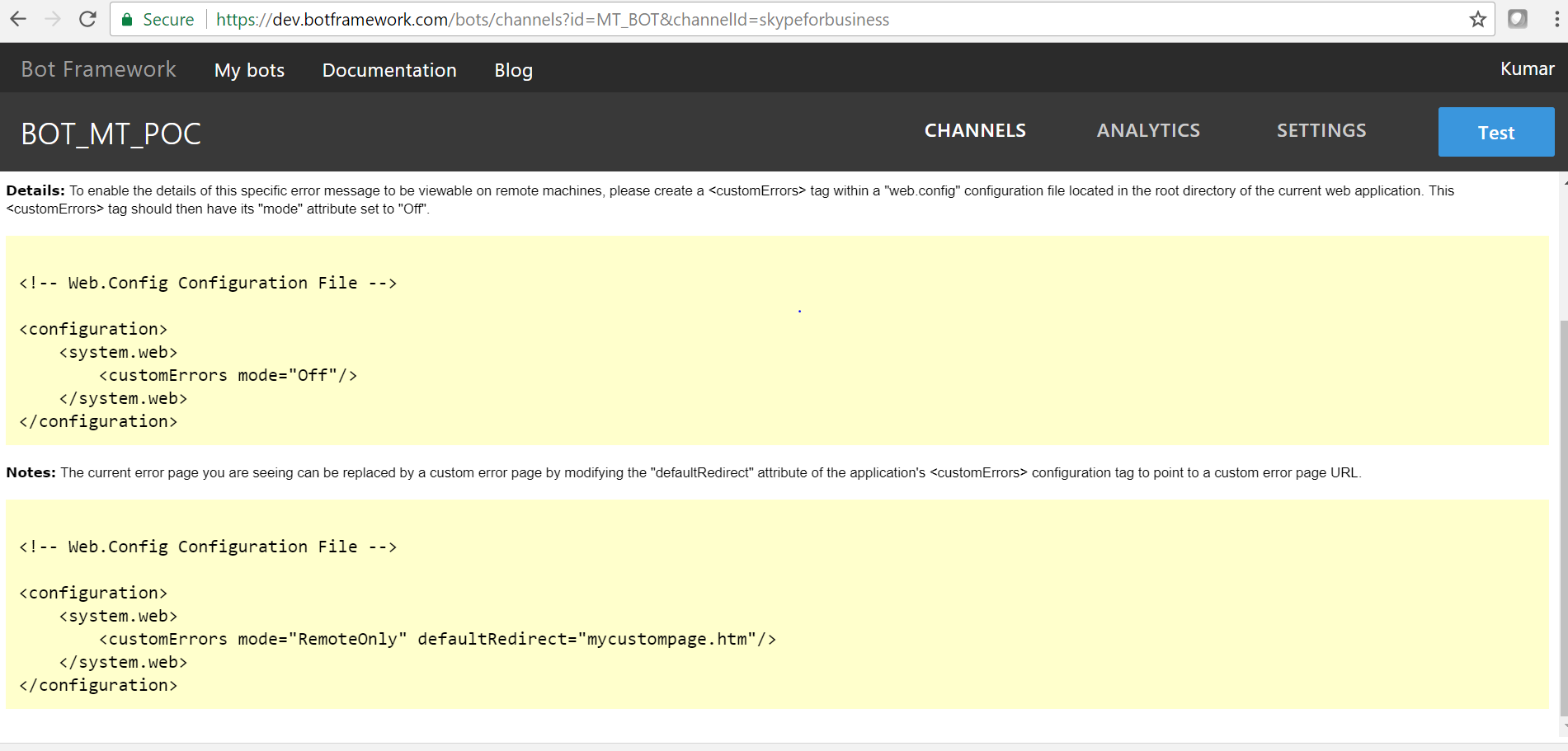Bookmark this page with the star icon

pos(1478,18)
